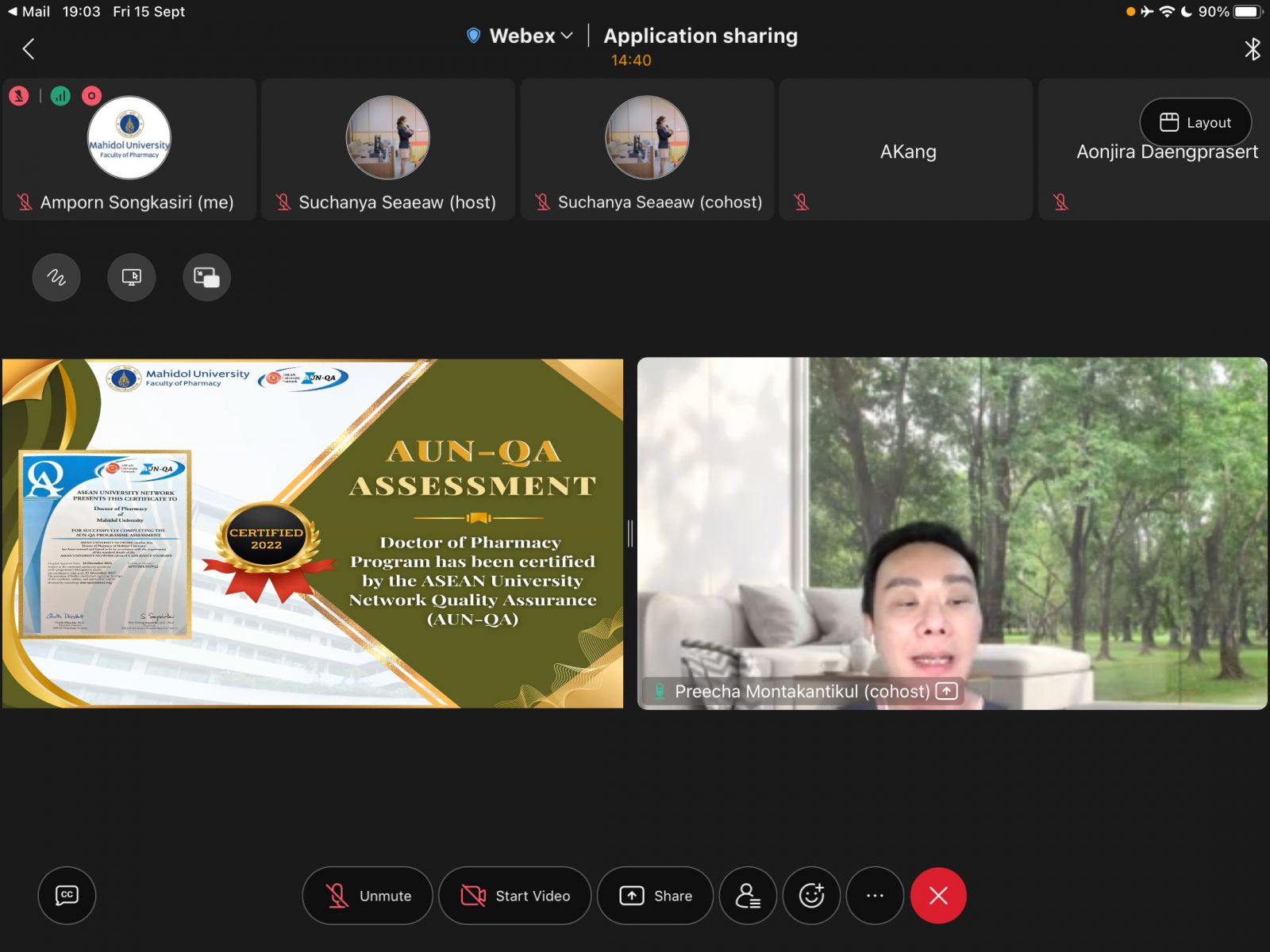Start Video from the camera

pyautogui.click(x=515, y=896)
